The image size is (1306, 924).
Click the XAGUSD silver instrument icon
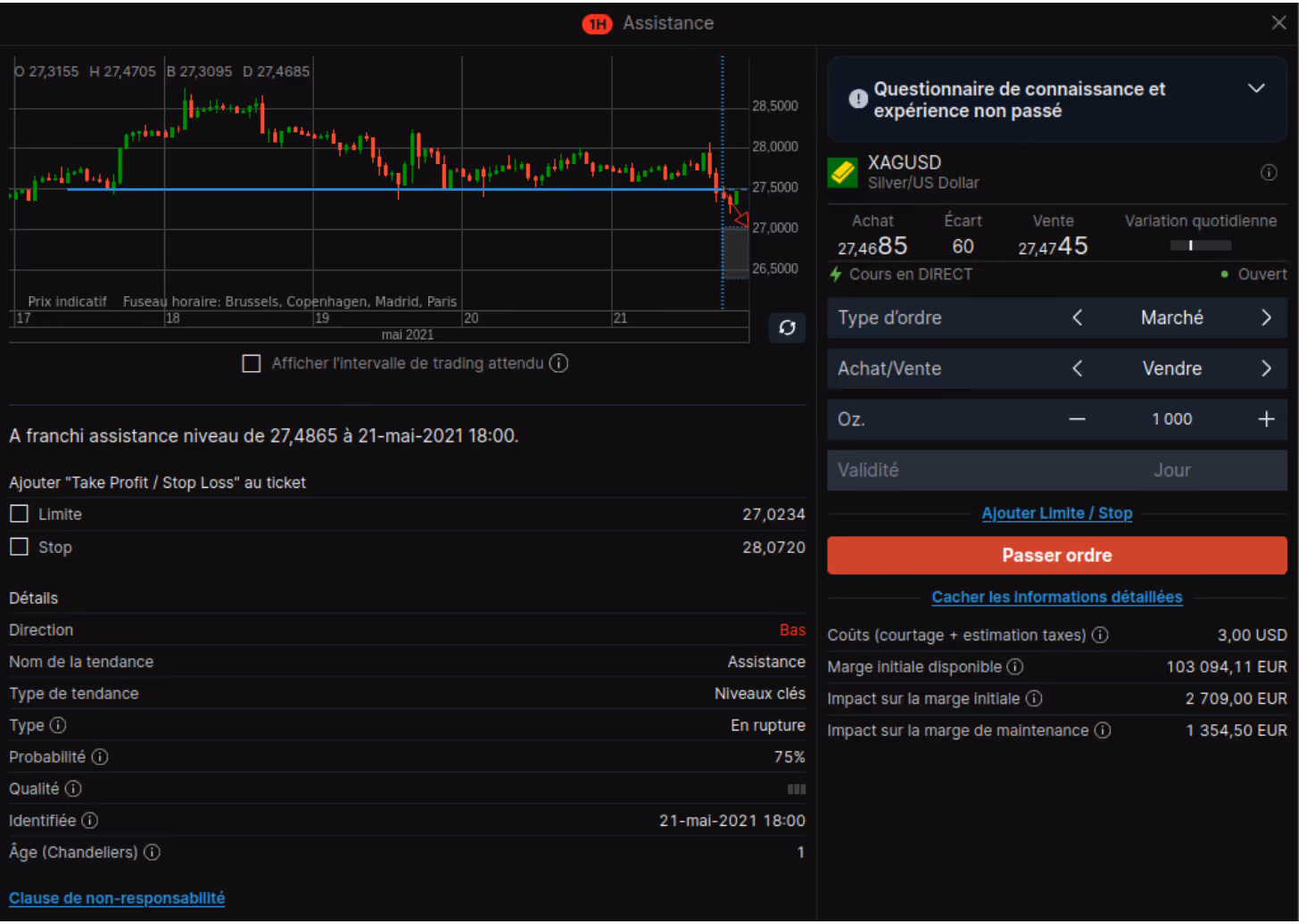843,172
